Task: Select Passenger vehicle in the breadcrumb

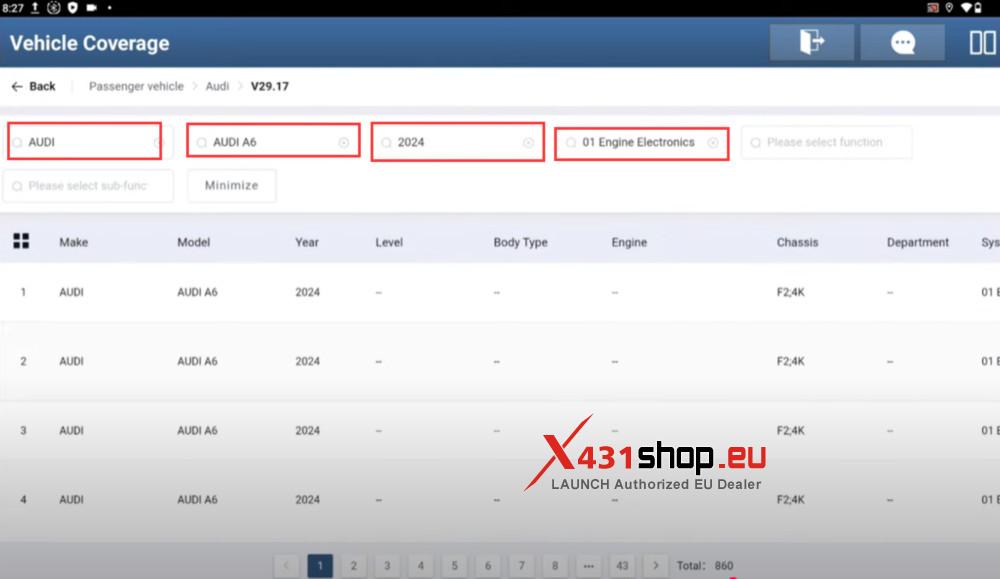Action: tap(136, 86)
